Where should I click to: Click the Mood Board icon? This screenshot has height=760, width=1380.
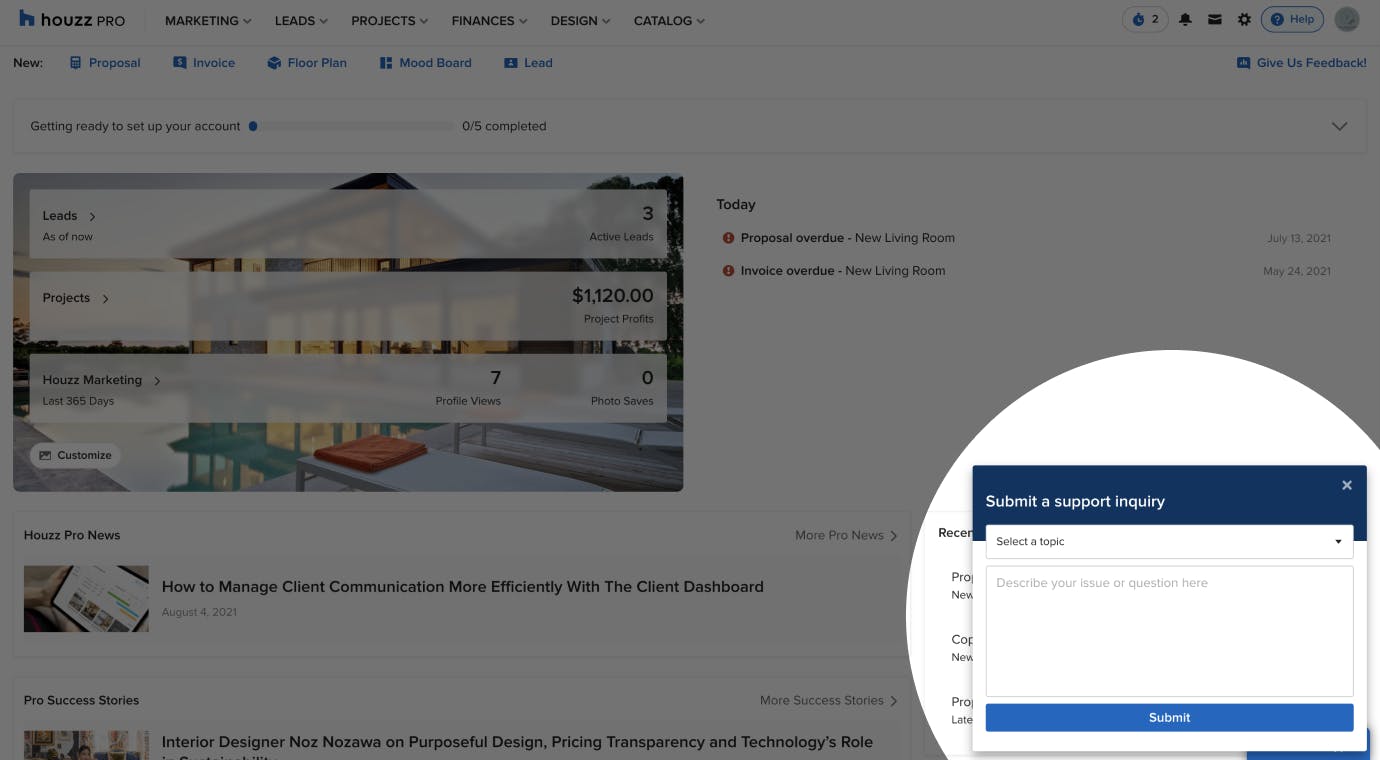click(386, 62)
